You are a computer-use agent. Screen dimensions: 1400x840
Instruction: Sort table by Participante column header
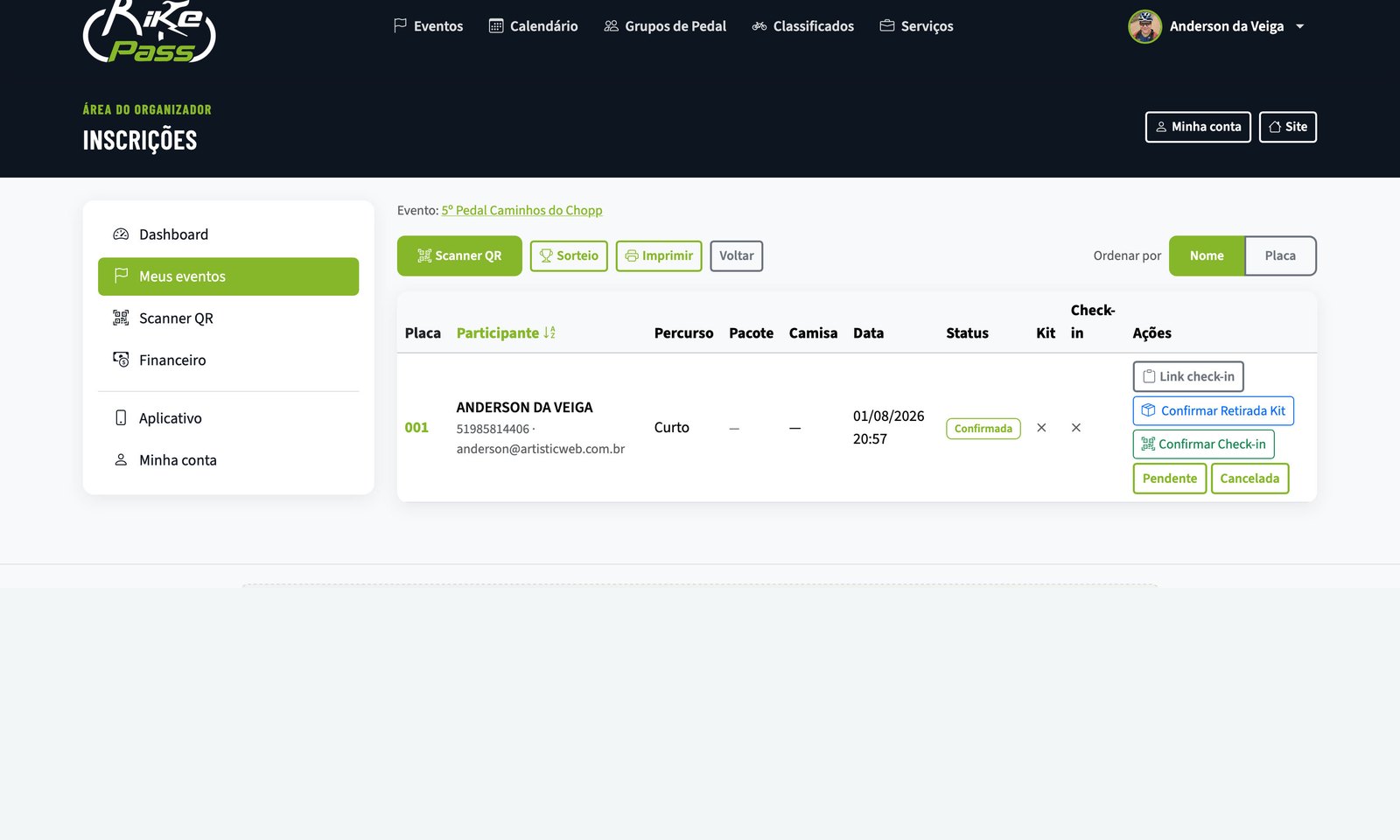tap(506, 332)
